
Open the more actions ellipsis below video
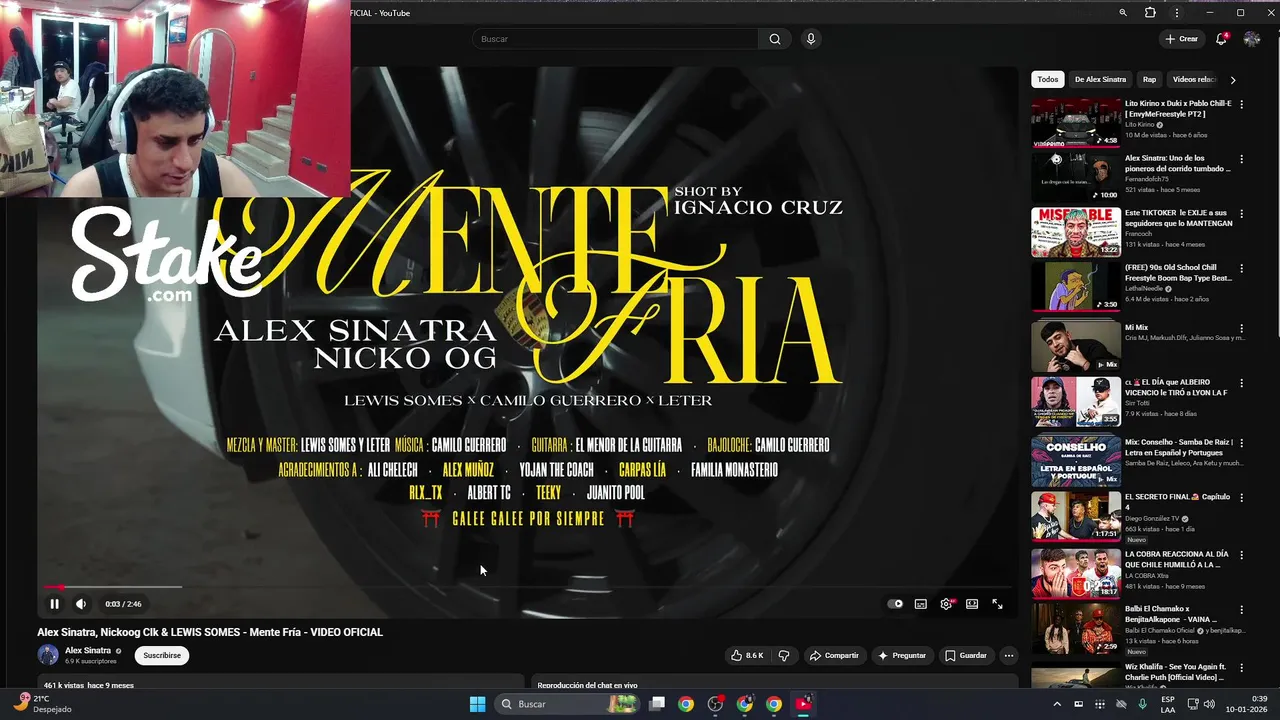[1008, 656]
